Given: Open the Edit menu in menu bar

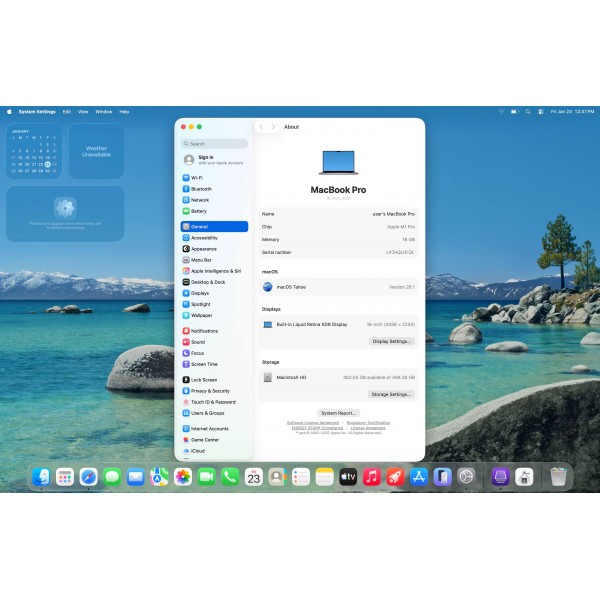Looking at the screenshot, I should [x=66, y=111].
